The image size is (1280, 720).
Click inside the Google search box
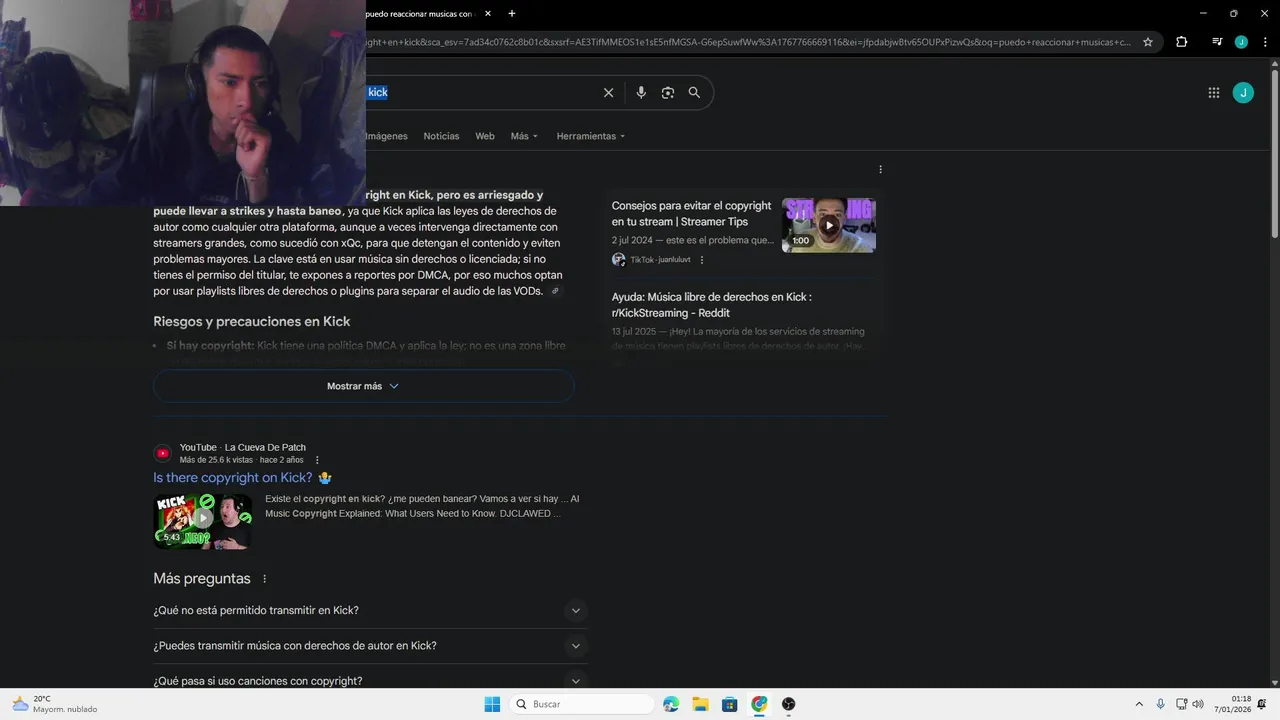480,92
